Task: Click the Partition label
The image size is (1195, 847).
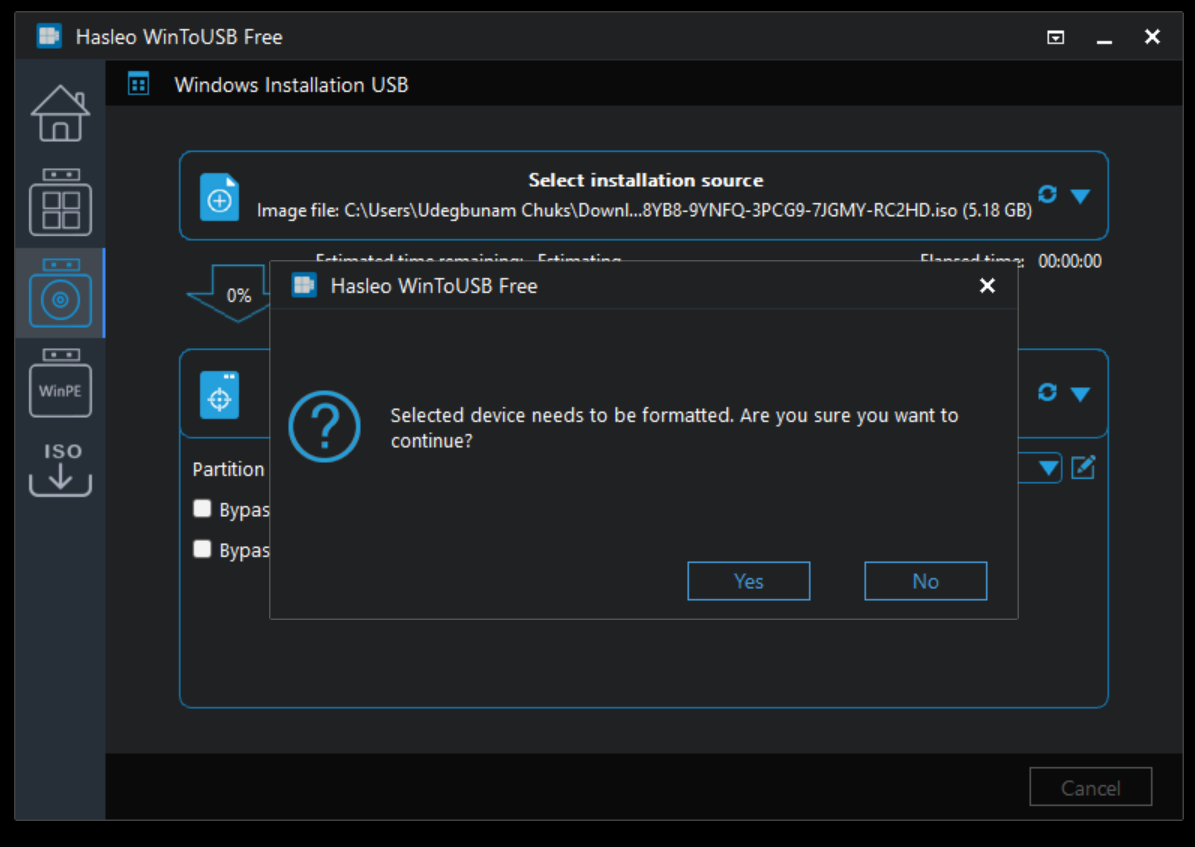Action: click(x=228, y=469)
